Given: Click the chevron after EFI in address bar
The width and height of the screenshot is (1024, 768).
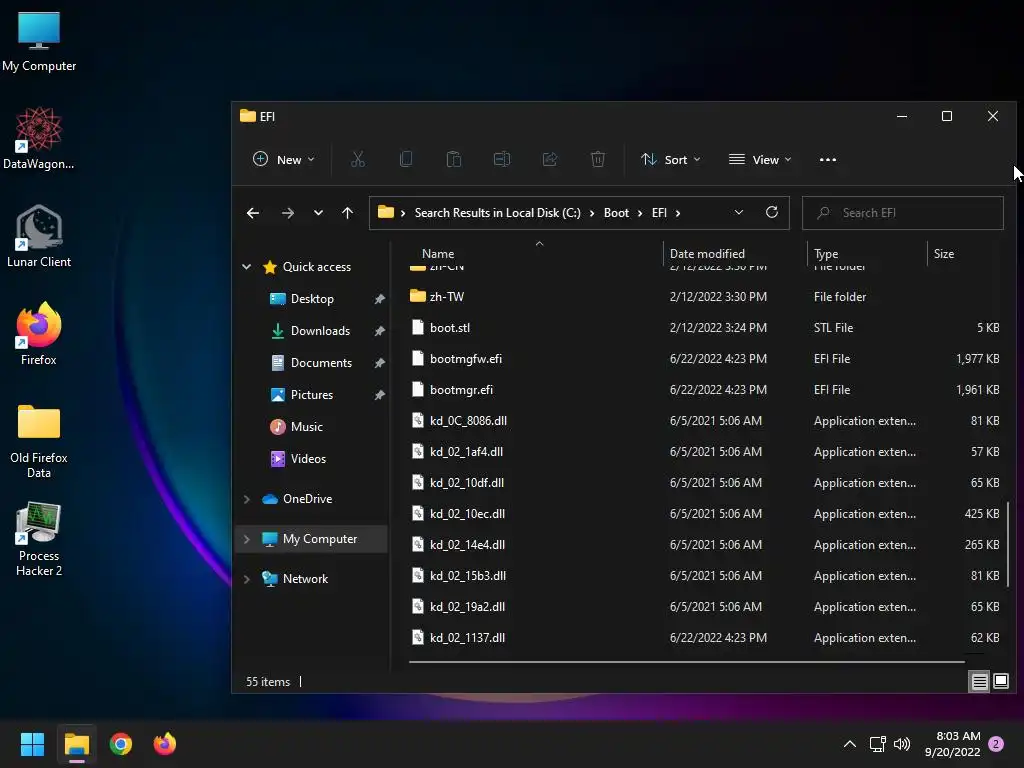Looking at the screenshot, I should pyautogui.click(x=678, y=213).
